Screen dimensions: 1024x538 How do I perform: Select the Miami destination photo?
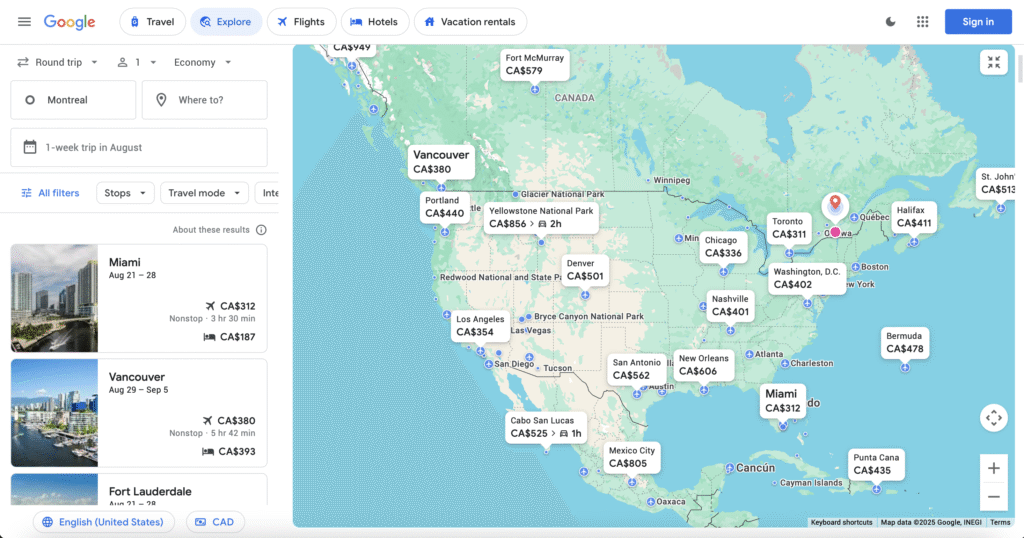coord(54,298)
